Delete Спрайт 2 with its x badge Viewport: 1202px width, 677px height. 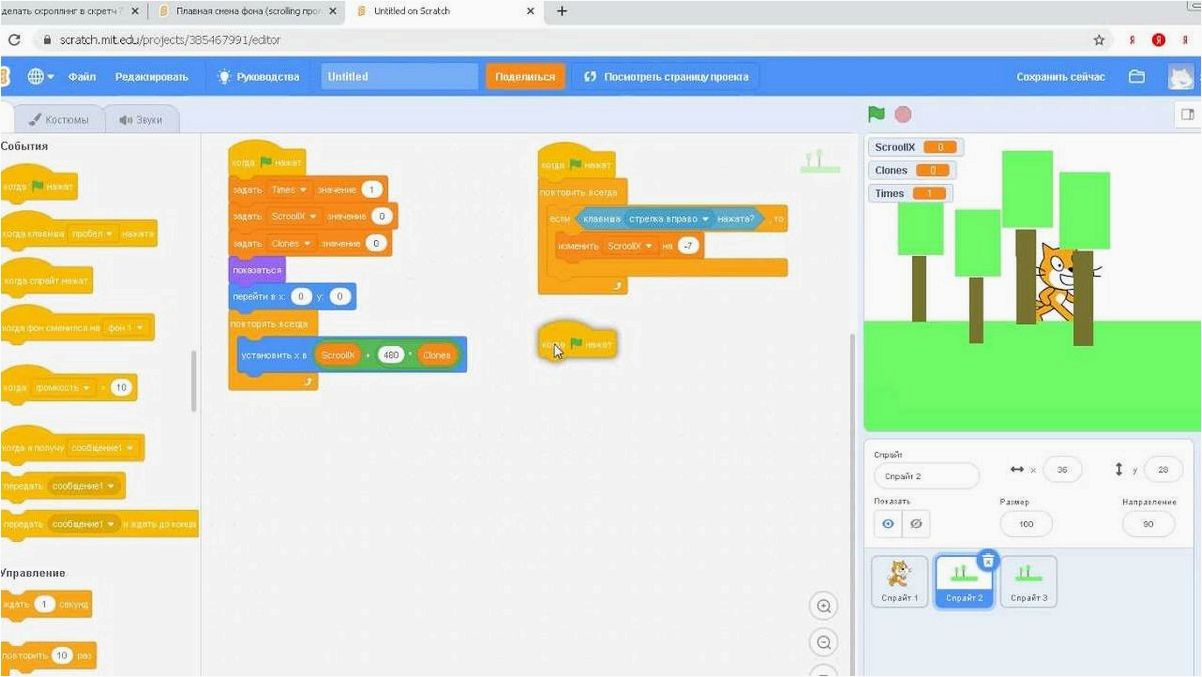click(987, 561)
